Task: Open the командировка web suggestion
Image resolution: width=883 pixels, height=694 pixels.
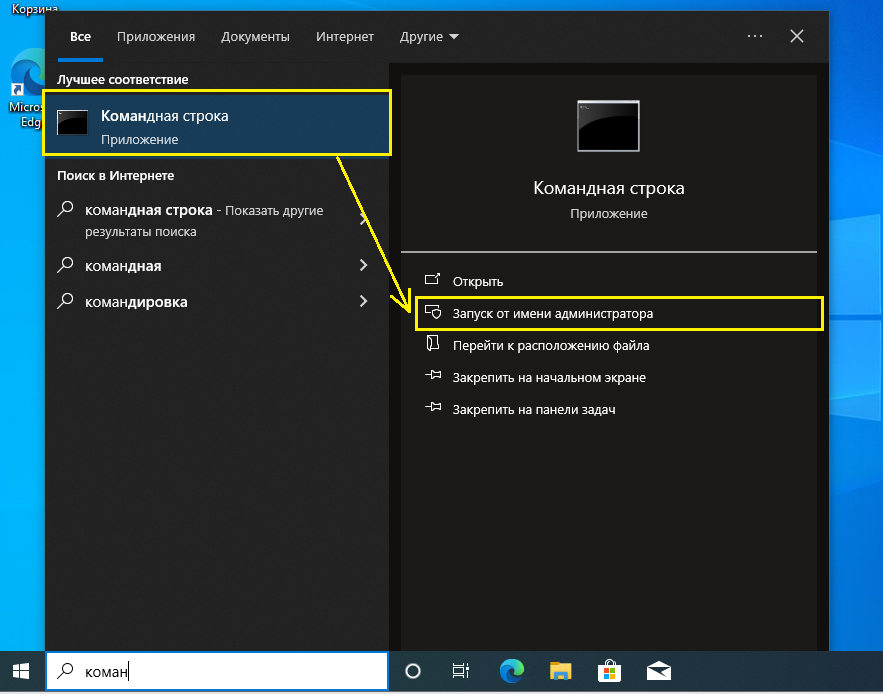Action: coord(217,301)
